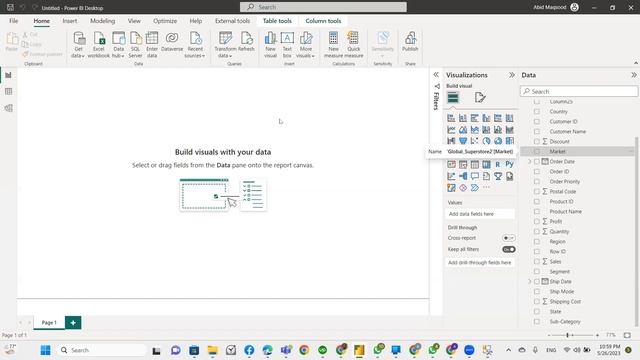Select the Clustered column chart visual

486,118
